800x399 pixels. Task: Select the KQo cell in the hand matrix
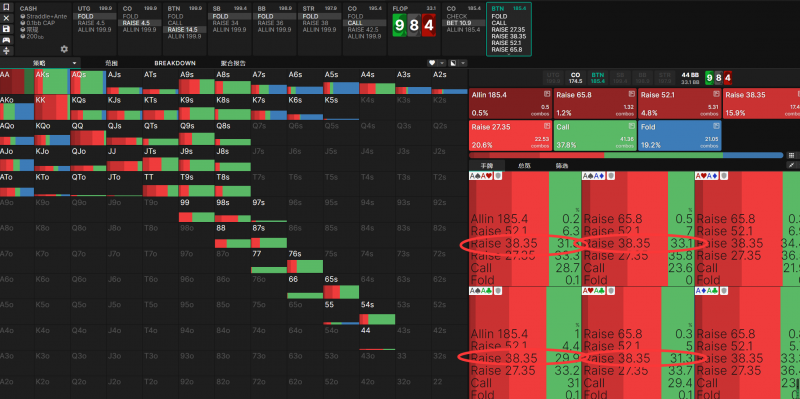click(x=52, y=133)
